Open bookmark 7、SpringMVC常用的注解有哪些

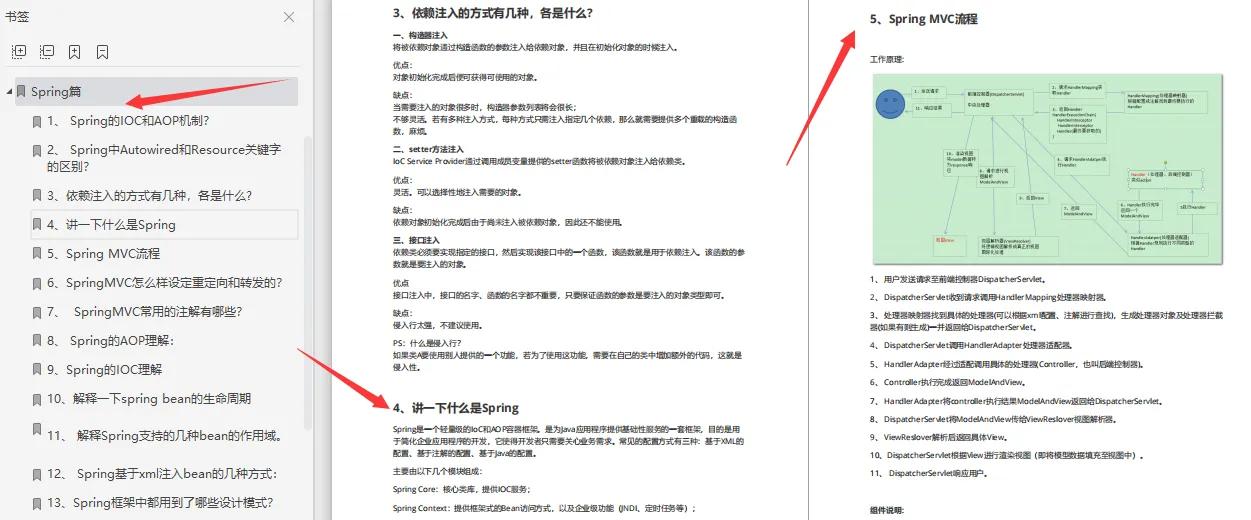pyautogui.click(x=145, y=312)
